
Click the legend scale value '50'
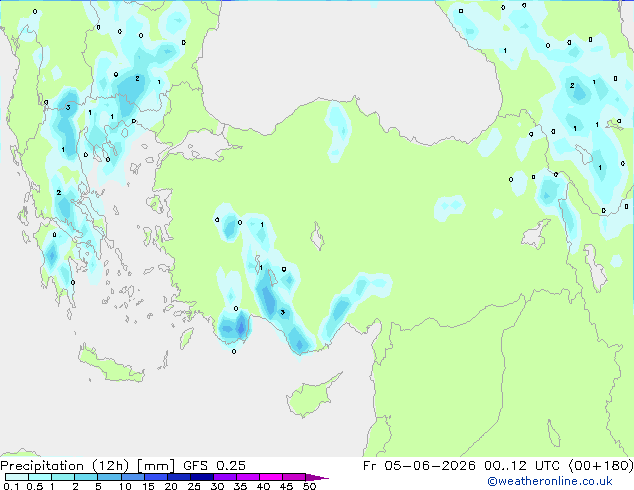(x=310, y=486)
